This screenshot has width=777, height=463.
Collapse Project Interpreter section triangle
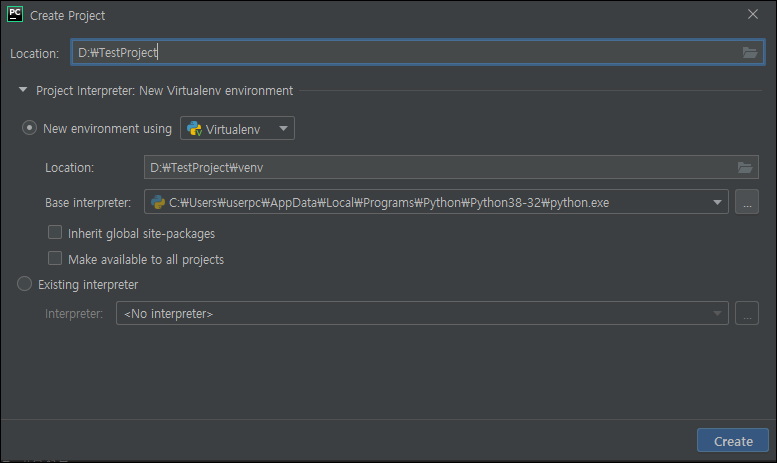click(23, 90)
